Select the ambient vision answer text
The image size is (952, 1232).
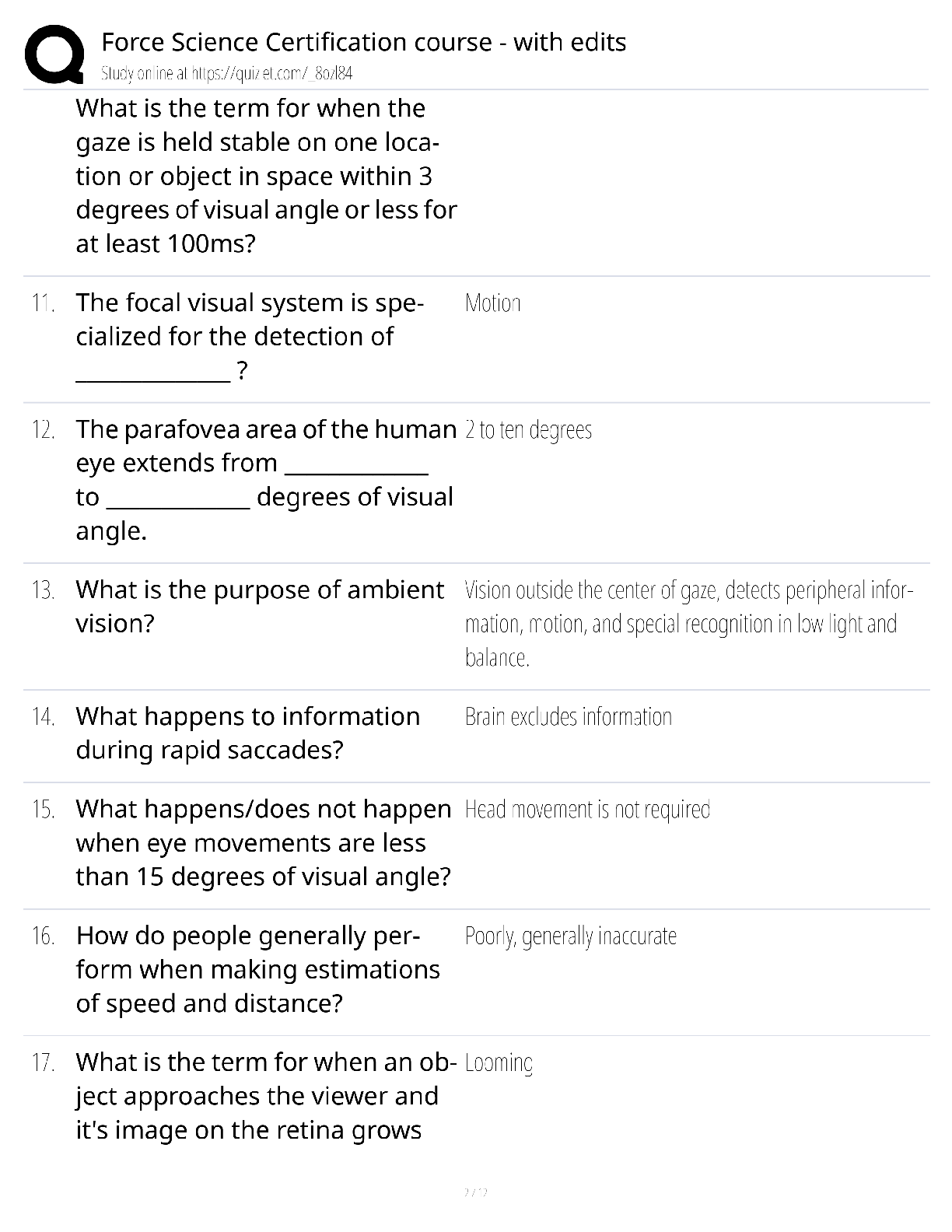point(688,623)
